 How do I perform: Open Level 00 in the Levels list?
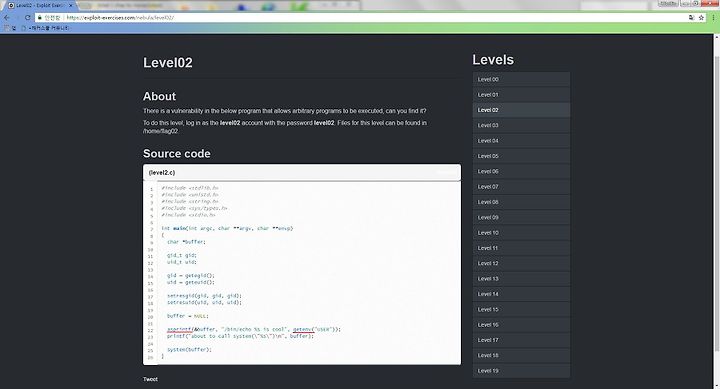[x=521, y=79]
